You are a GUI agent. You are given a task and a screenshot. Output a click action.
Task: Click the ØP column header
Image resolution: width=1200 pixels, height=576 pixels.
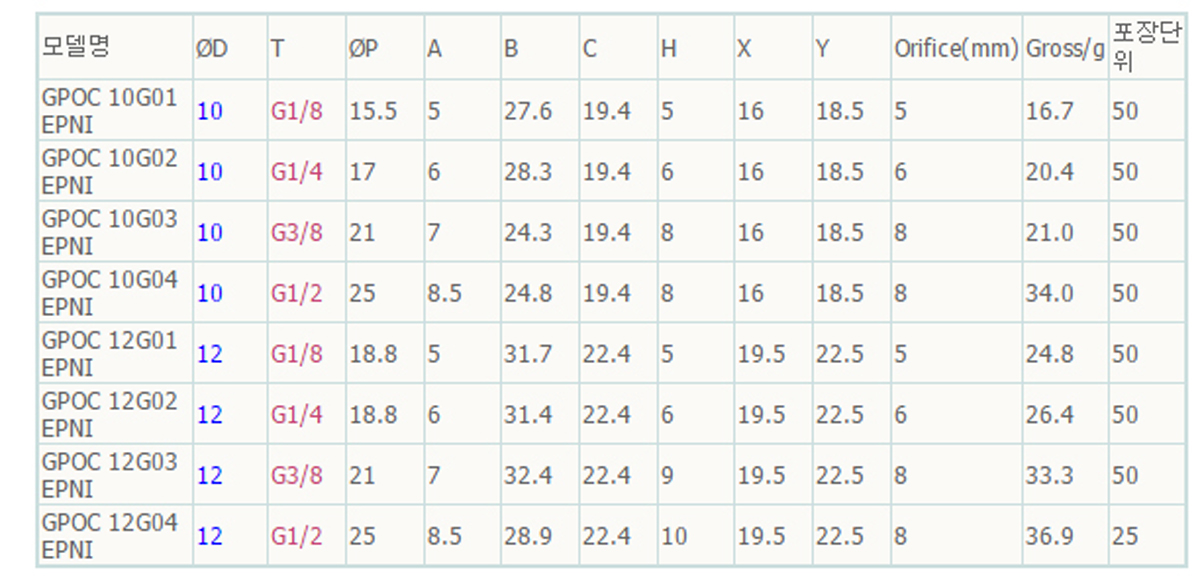pyautogui.click(x=363, y=48)
